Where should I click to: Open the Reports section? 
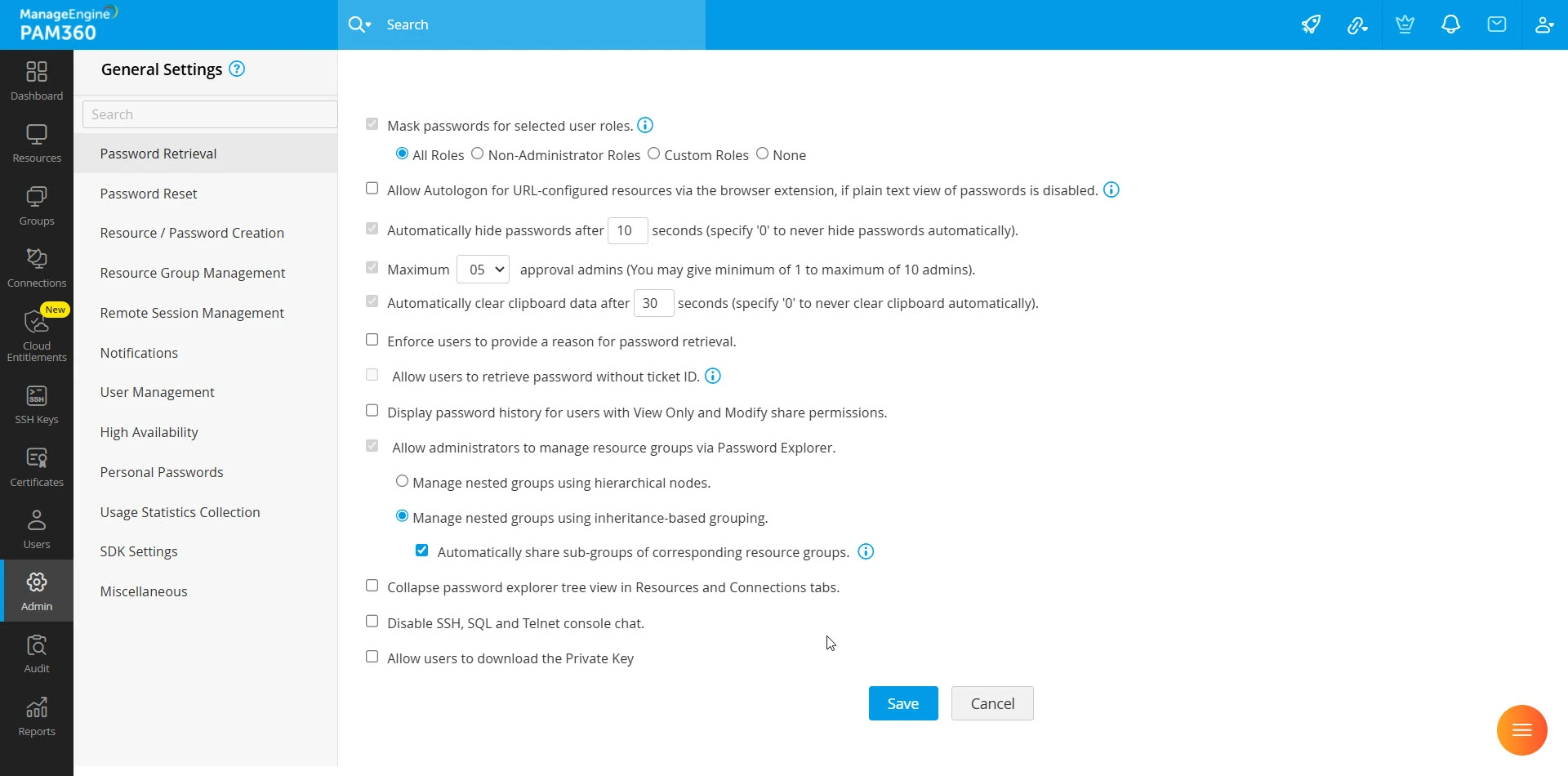click(x=36, y=716)
